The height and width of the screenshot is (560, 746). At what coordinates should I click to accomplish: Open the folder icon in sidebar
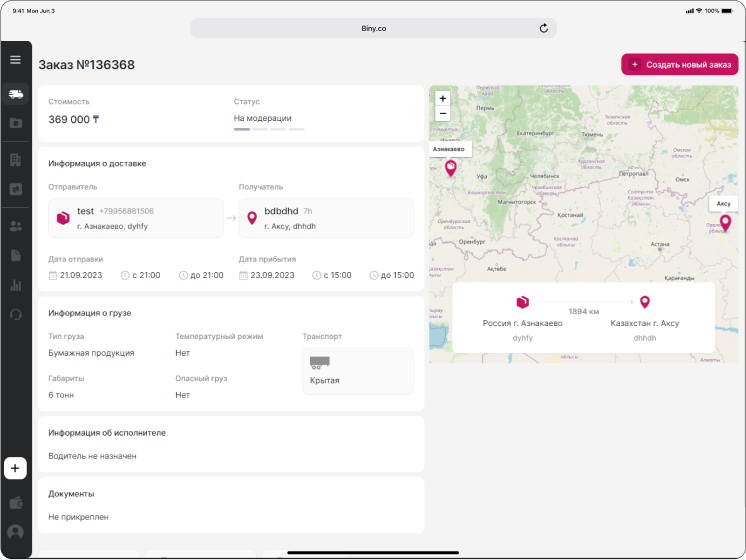tap(15, 123)
